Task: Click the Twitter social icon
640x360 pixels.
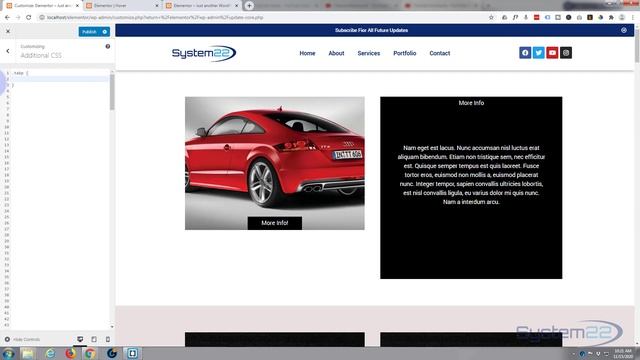Action: 538,53
